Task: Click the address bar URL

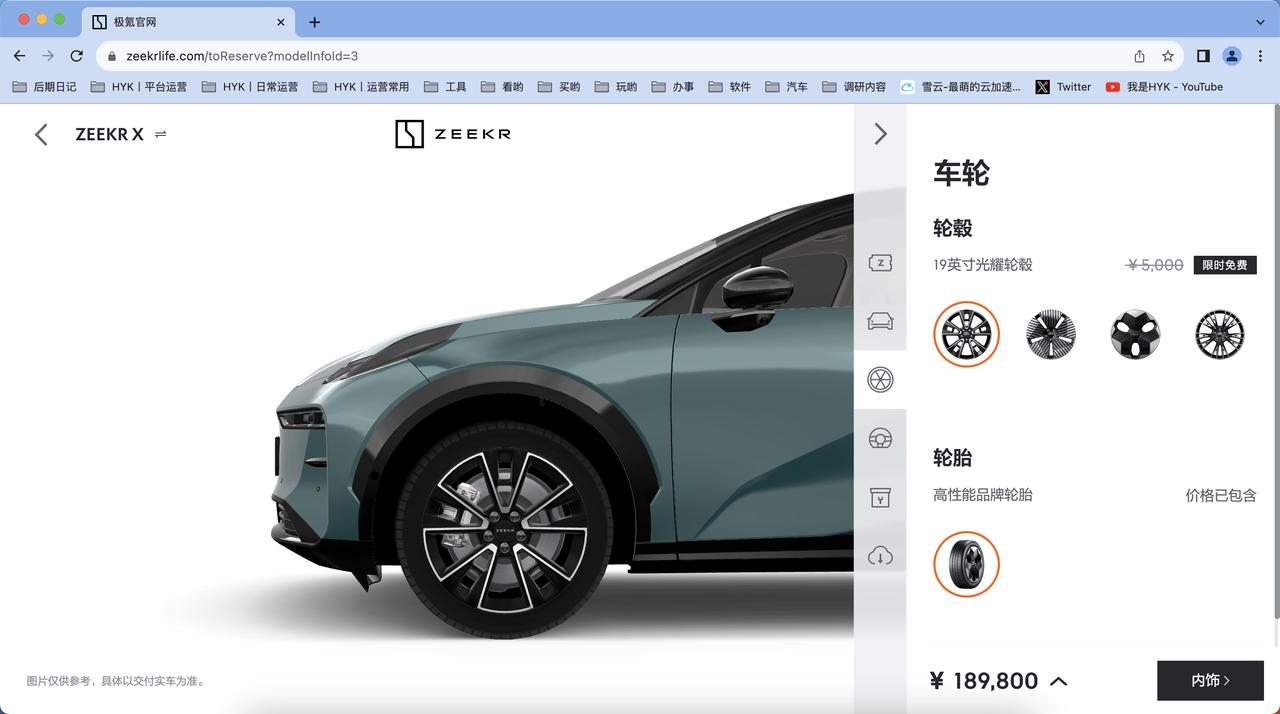Action: point(242,56)
